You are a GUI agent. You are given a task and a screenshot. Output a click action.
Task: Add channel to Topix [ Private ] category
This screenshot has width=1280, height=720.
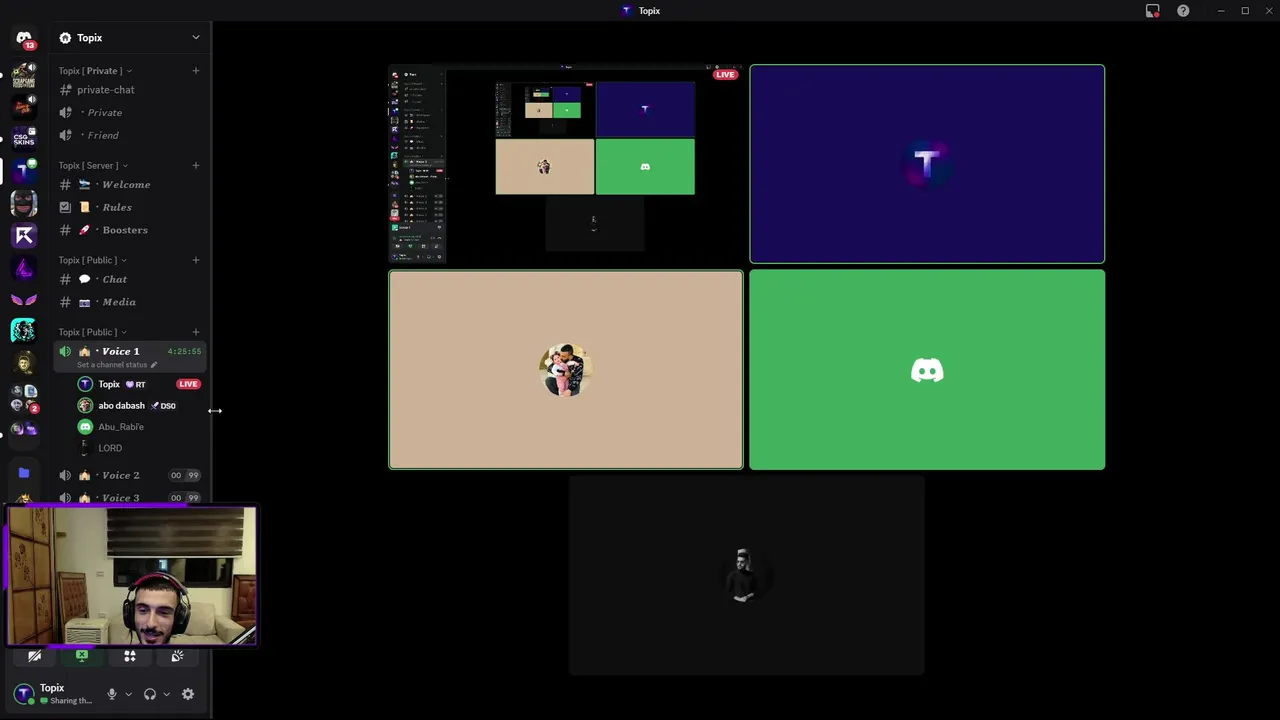tap(196, 71)
